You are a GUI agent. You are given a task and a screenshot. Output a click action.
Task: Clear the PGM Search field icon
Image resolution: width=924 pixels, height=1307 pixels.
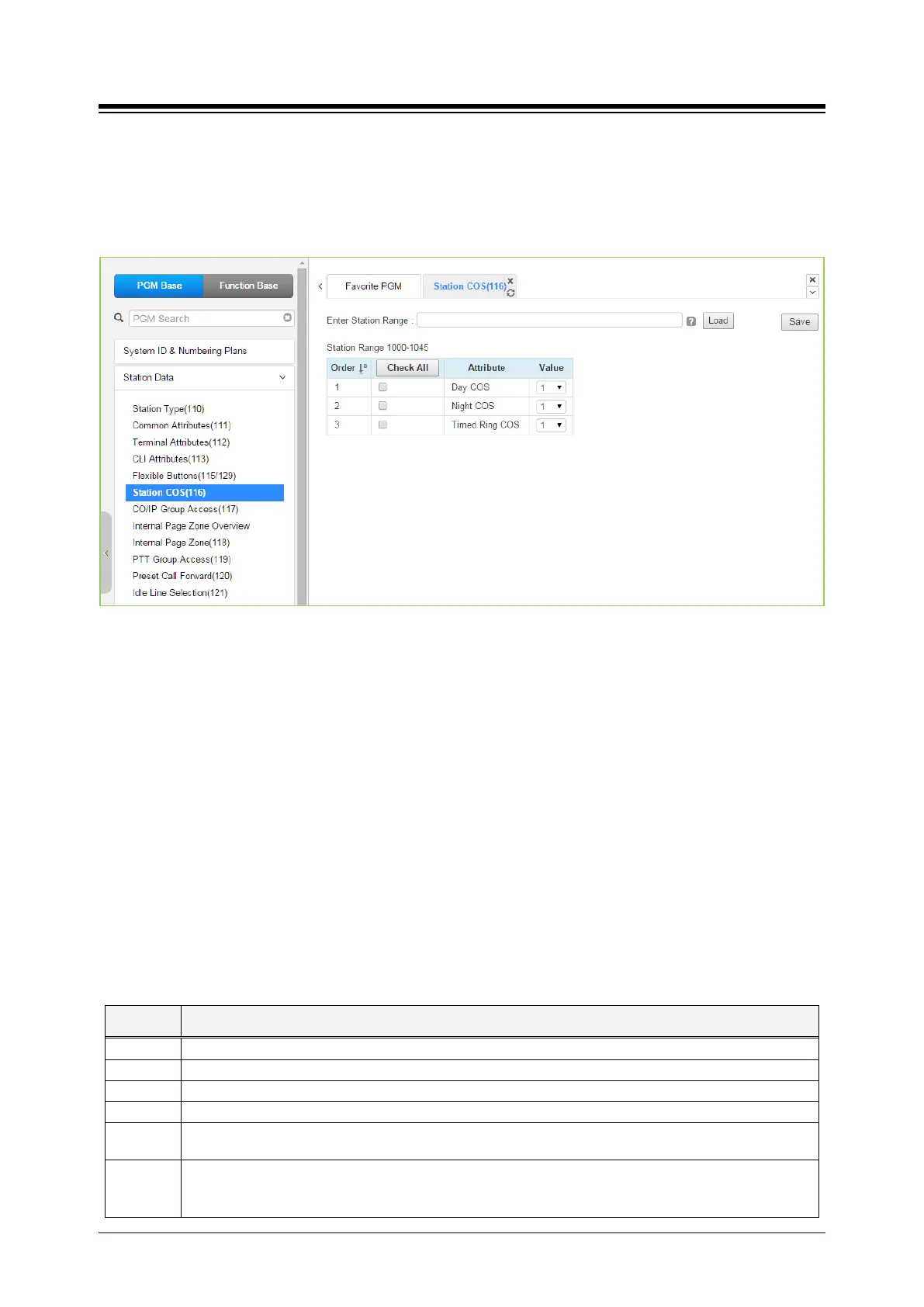coord(288,317)
